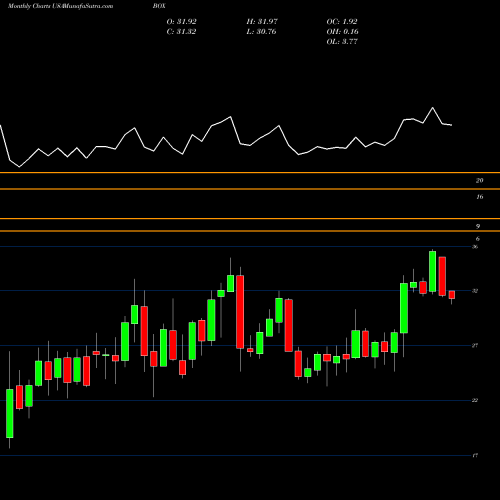Click the 9 level label on the orange scale

478,226
